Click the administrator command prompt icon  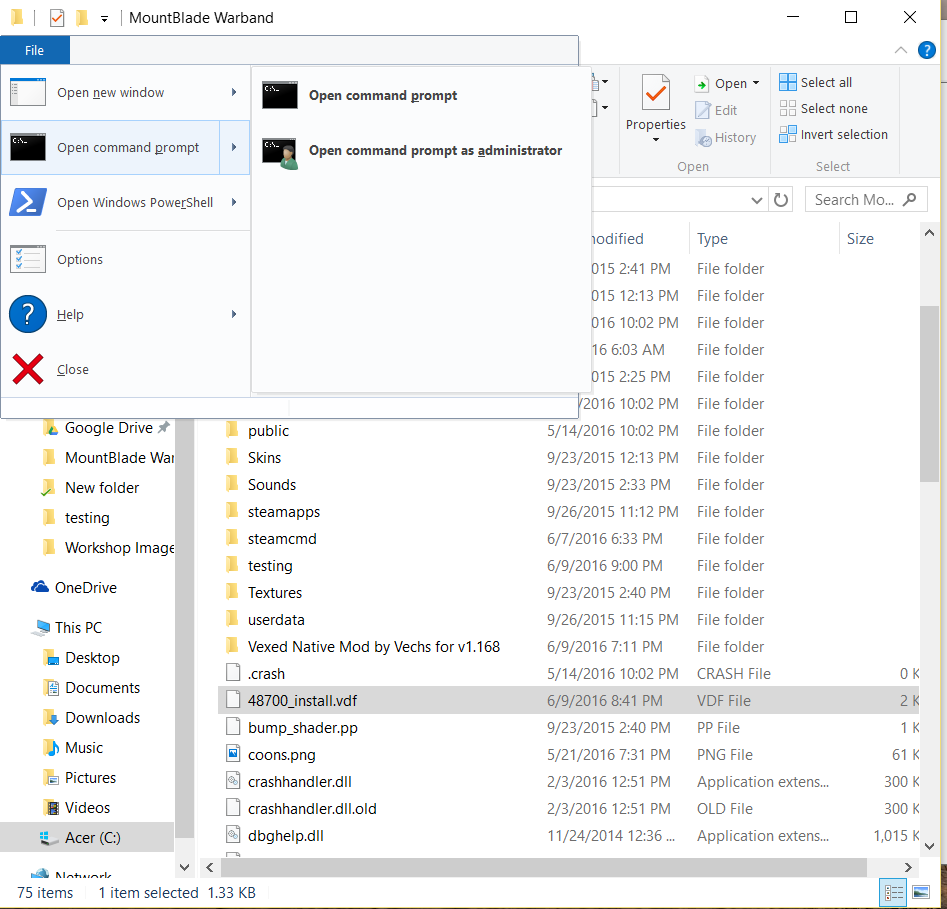pyautogui.click(x=280, y=153)
